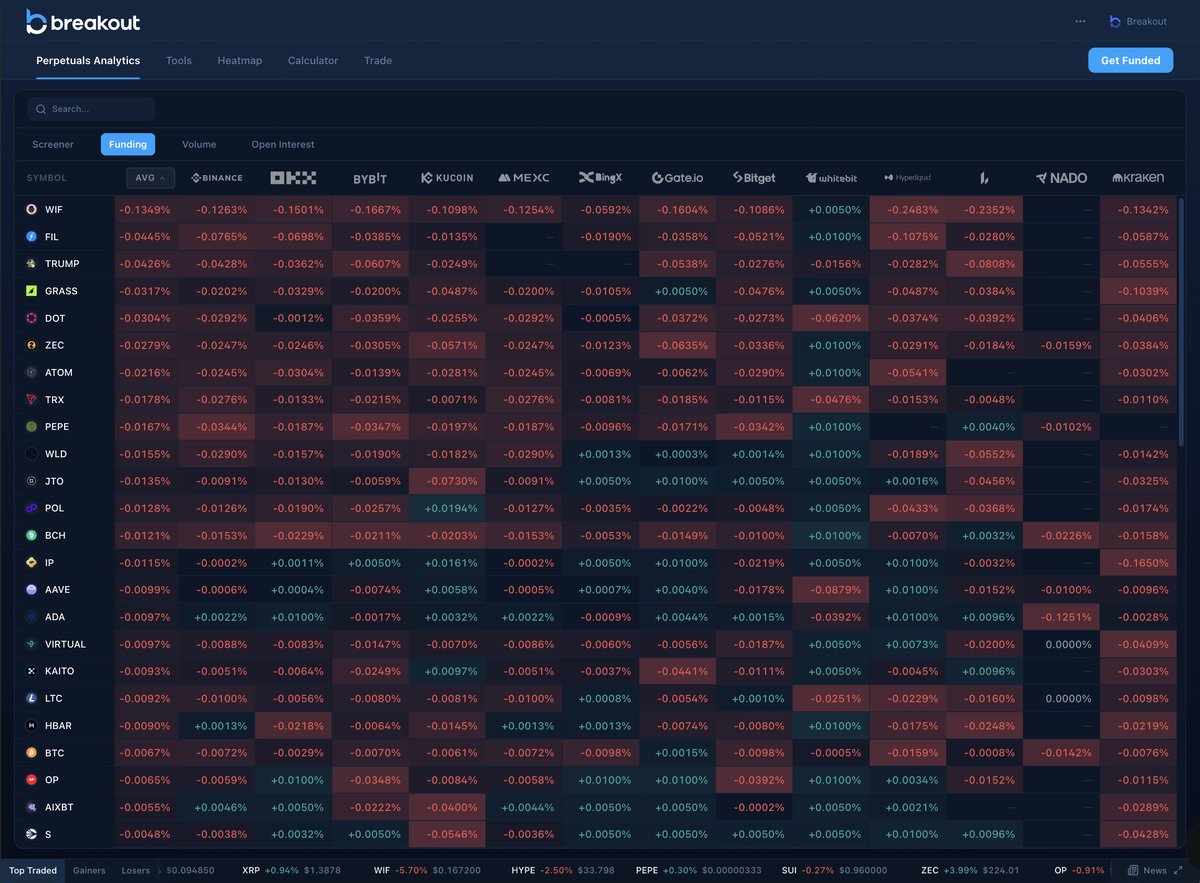Click the TRX coin icon
Image resolution: width=1200 pixels, height=883 pixels.
pyautogui.click(x=32, y=400)
